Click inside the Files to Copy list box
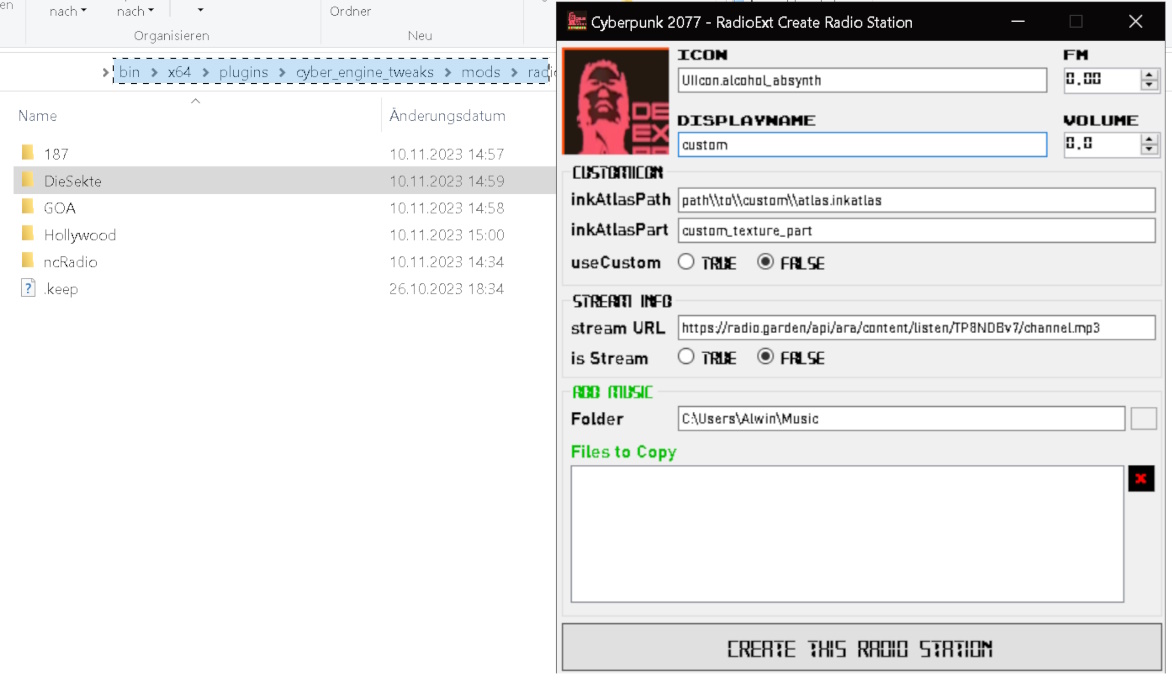 click(847, 534)
